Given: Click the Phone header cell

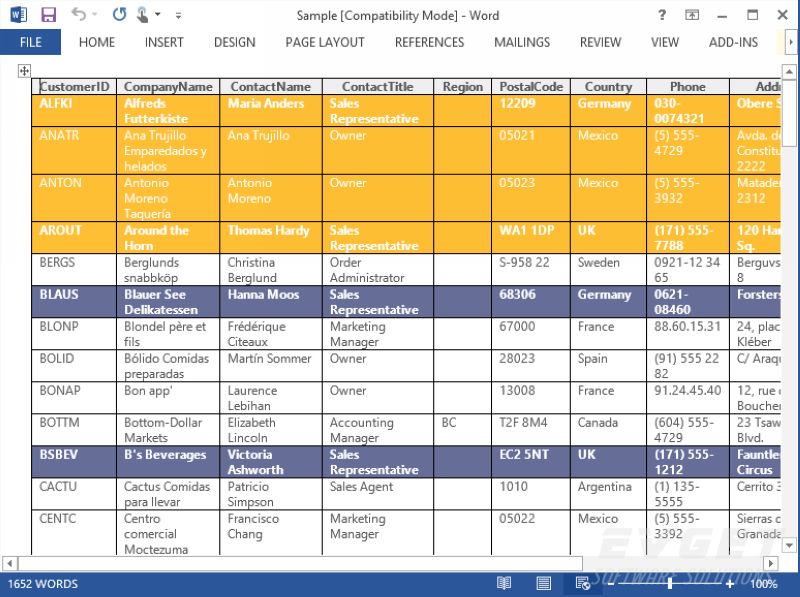Looking at the screenshot, I should [688, 87].
